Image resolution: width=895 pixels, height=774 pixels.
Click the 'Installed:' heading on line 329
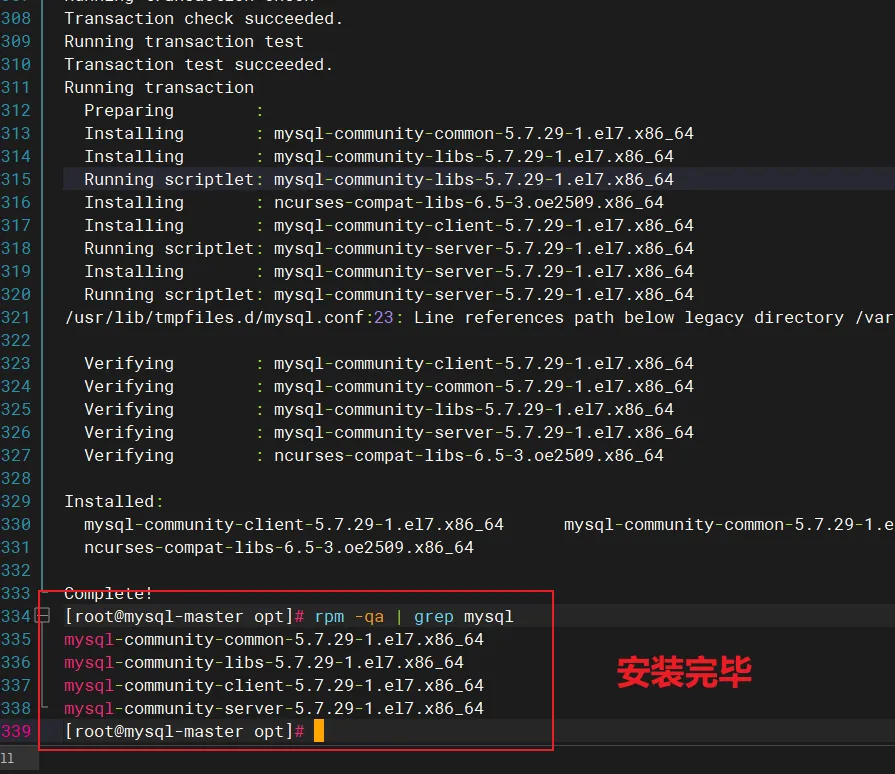[x=114, y=501]
